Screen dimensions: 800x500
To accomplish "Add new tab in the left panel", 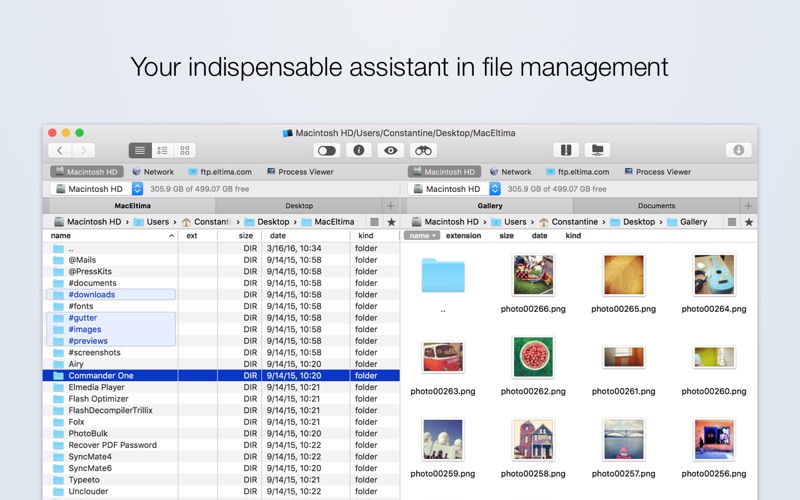I will 390,206.
